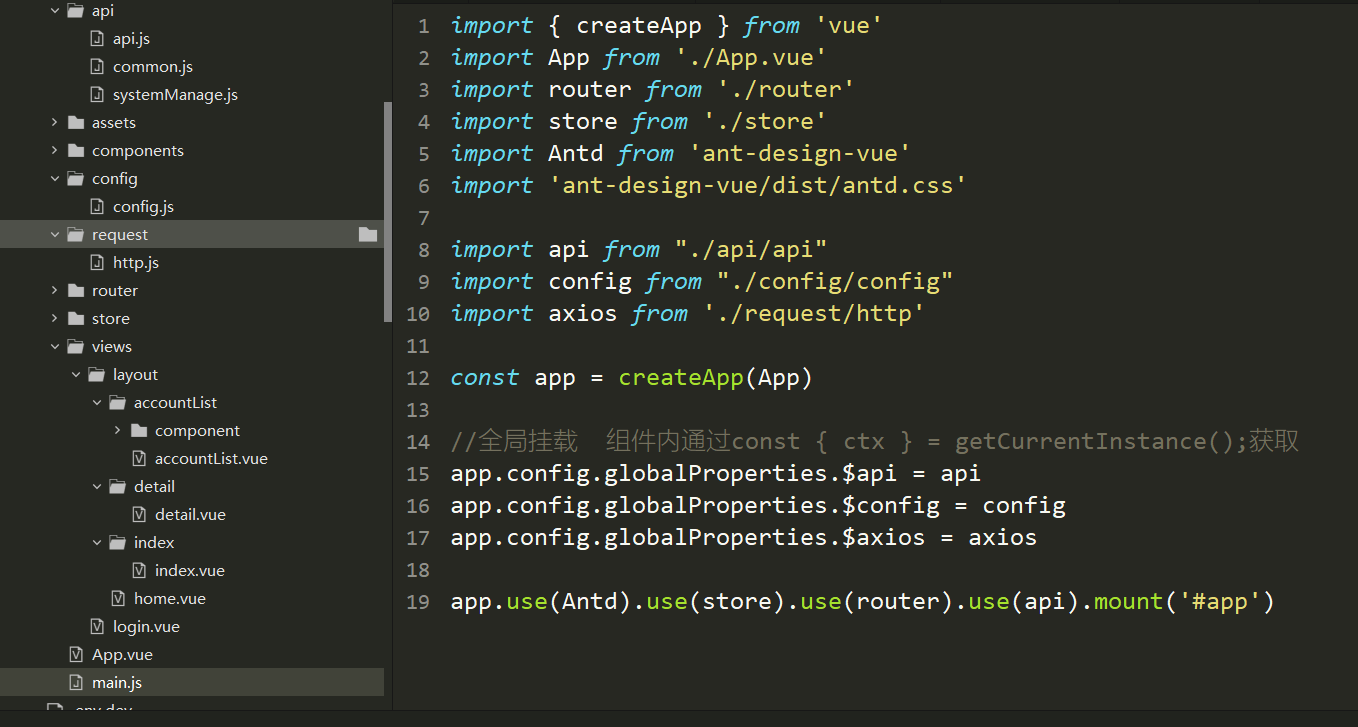This screenshot has width=1358, height=727.
Task: Click the accountList.vue file icon
Action: (139, 459)
